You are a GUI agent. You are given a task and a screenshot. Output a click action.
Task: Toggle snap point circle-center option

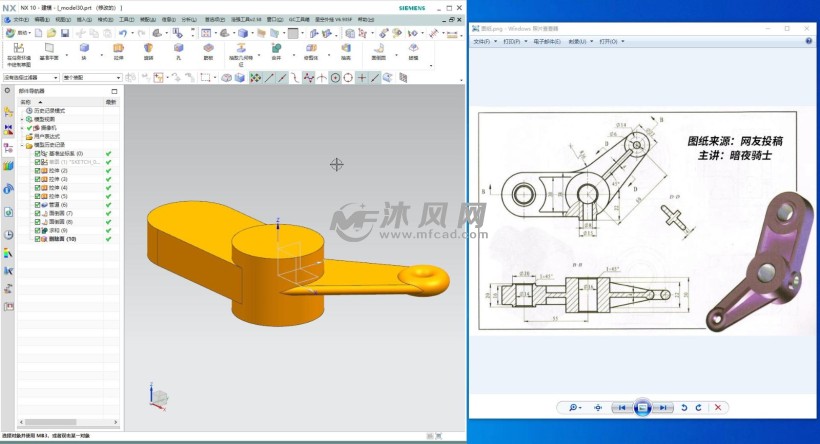pos(335,78)
